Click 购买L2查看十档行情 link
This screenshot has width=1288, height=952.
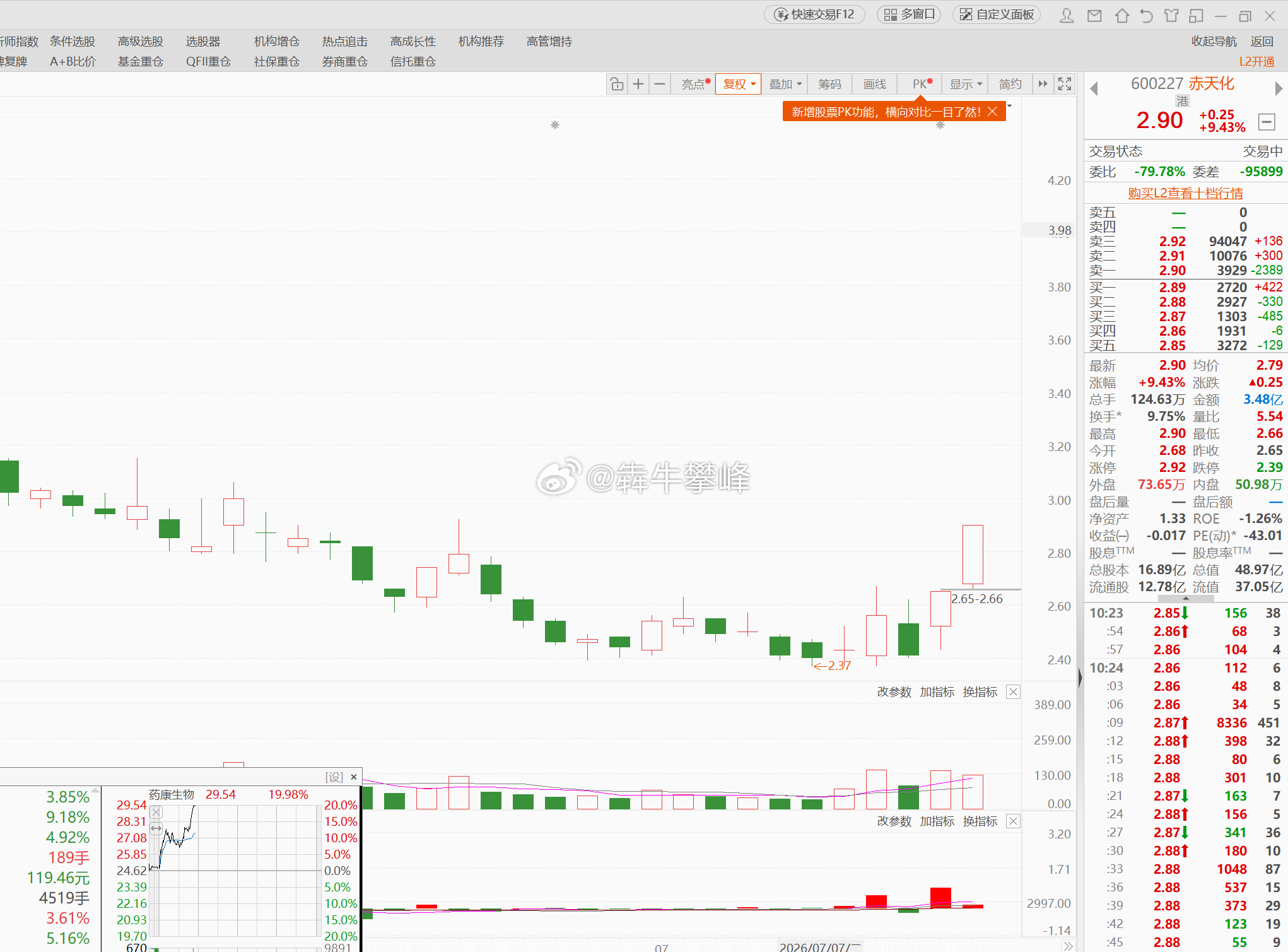point(1185,193)
